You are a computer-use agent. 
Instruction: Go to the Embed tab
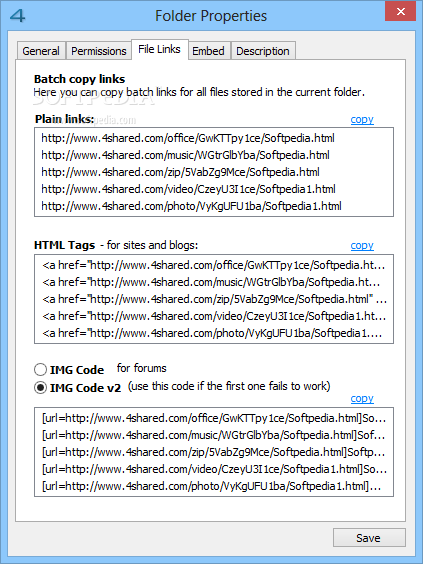pyautogui.click(x=209, y=51)
